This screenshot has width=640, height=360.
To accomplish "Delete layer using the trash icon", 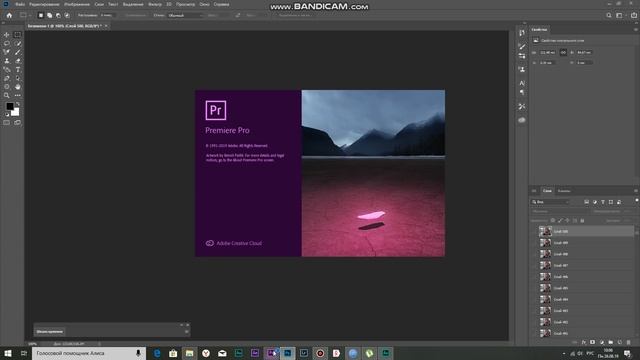I will [x=629, y=342].
